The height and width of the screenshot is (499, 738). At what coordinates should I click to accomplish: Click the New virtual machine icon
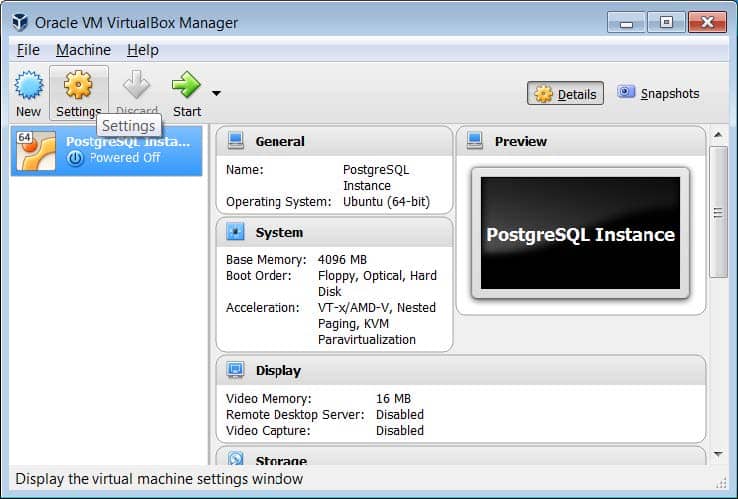(29, 85)
